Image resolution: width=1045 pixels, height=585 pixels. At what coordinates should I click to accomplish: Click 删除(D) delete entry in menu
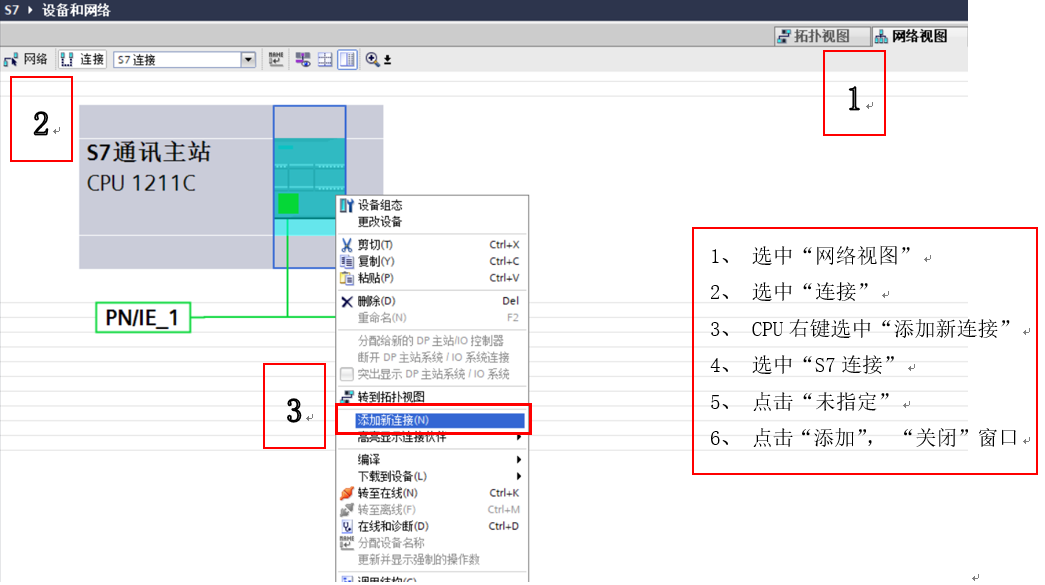click(x=433, y=301)
